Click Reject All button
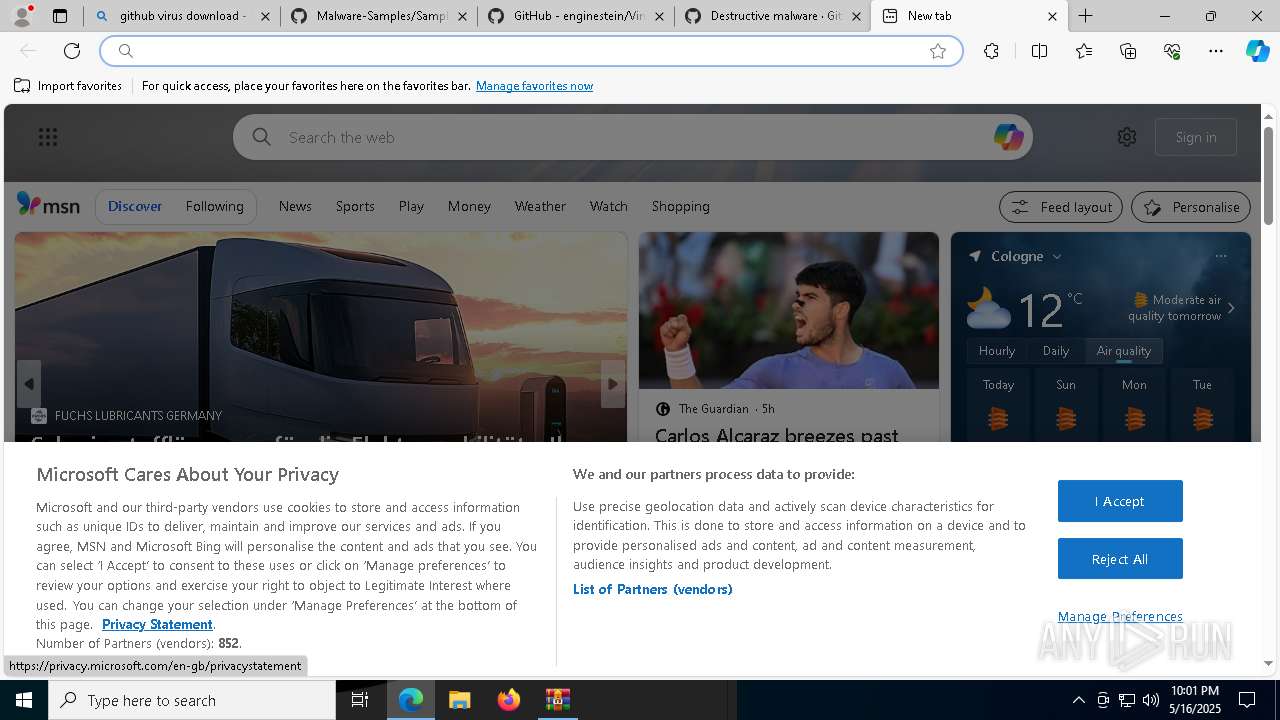This screenshot has height=720, width=1280. [1120, 559]
